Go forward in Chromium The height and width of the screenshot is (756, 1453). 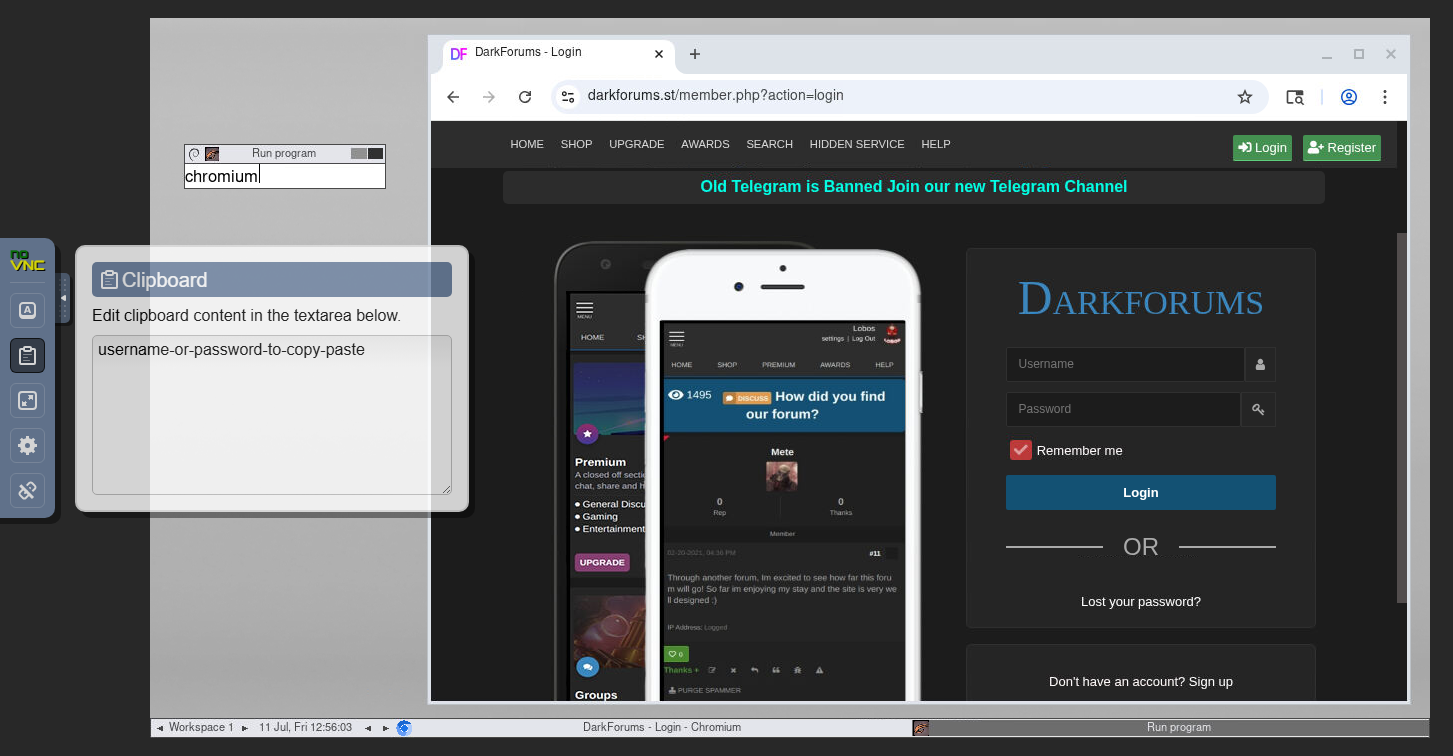coord(489,97)
